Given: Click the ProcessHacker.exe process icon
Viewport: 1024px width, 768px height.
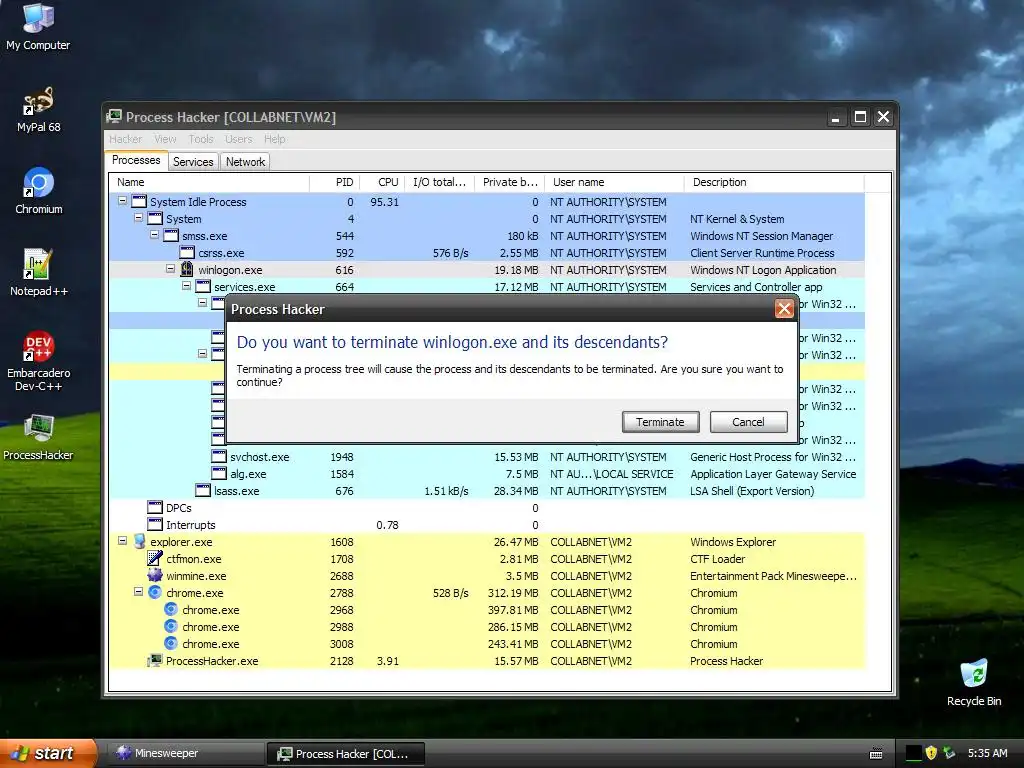Looking at the screenshot, I should click(x=155, y=660).
